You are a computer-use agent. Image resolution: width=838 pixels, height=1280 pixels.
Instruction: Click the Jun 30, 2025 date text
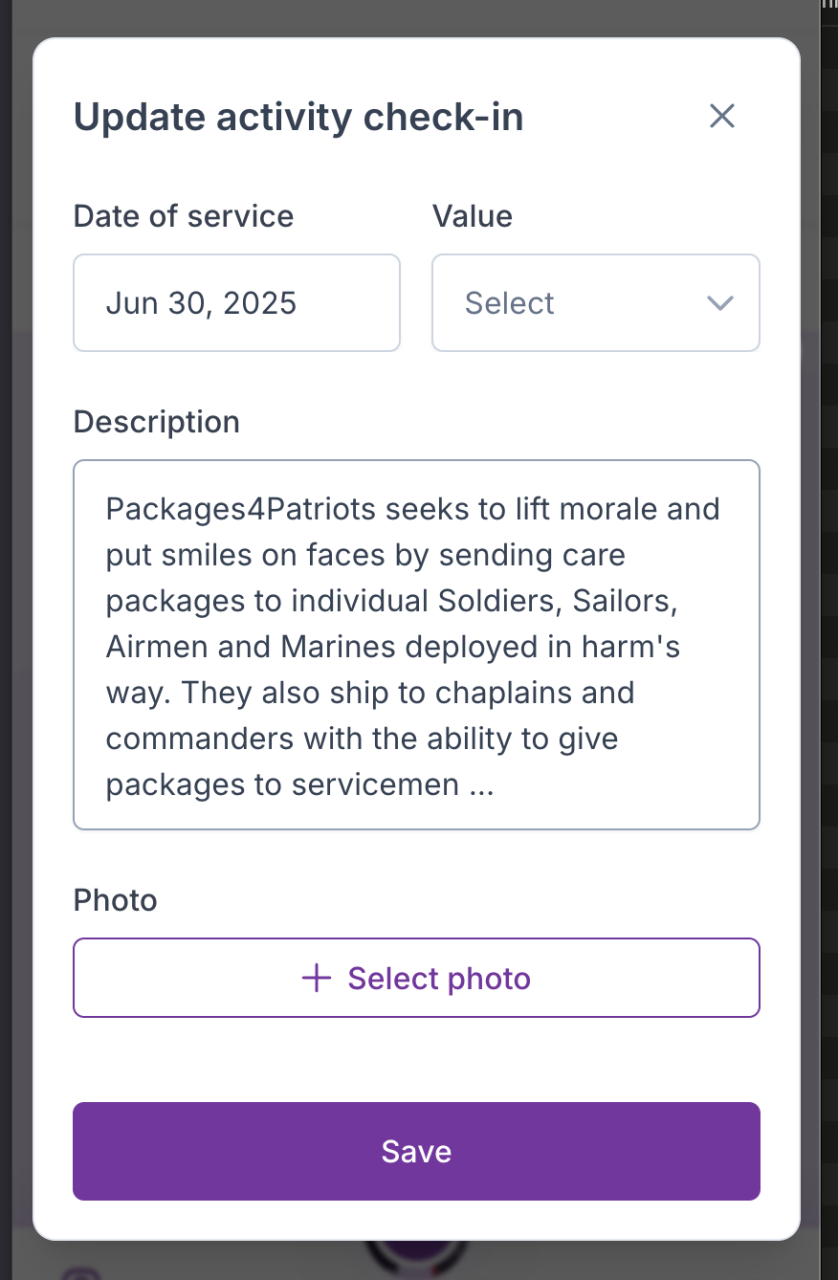pyautogui.click(x=201, y=303)
